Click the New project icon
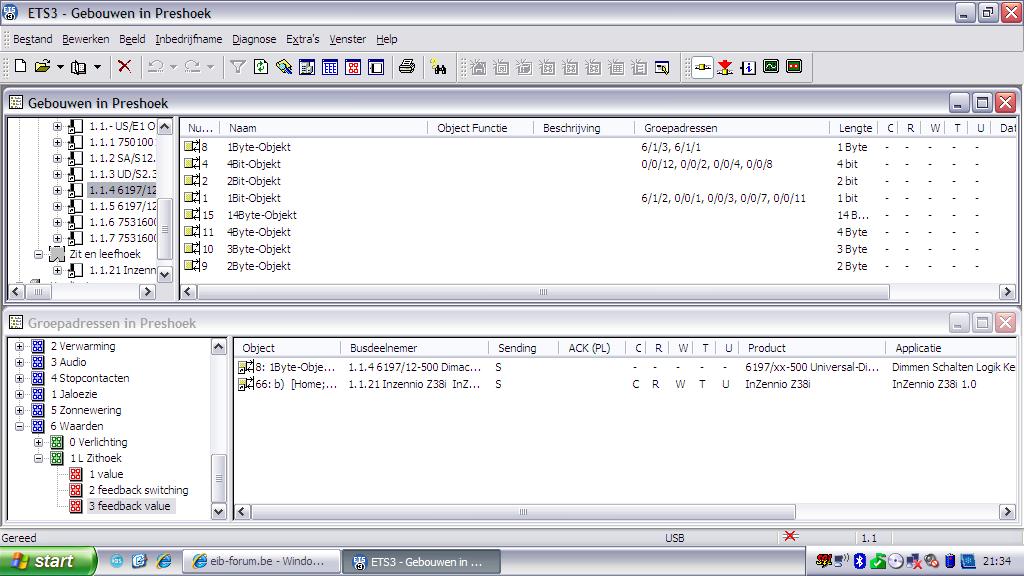Screen dimensions: 1024x576 point(20,67)
